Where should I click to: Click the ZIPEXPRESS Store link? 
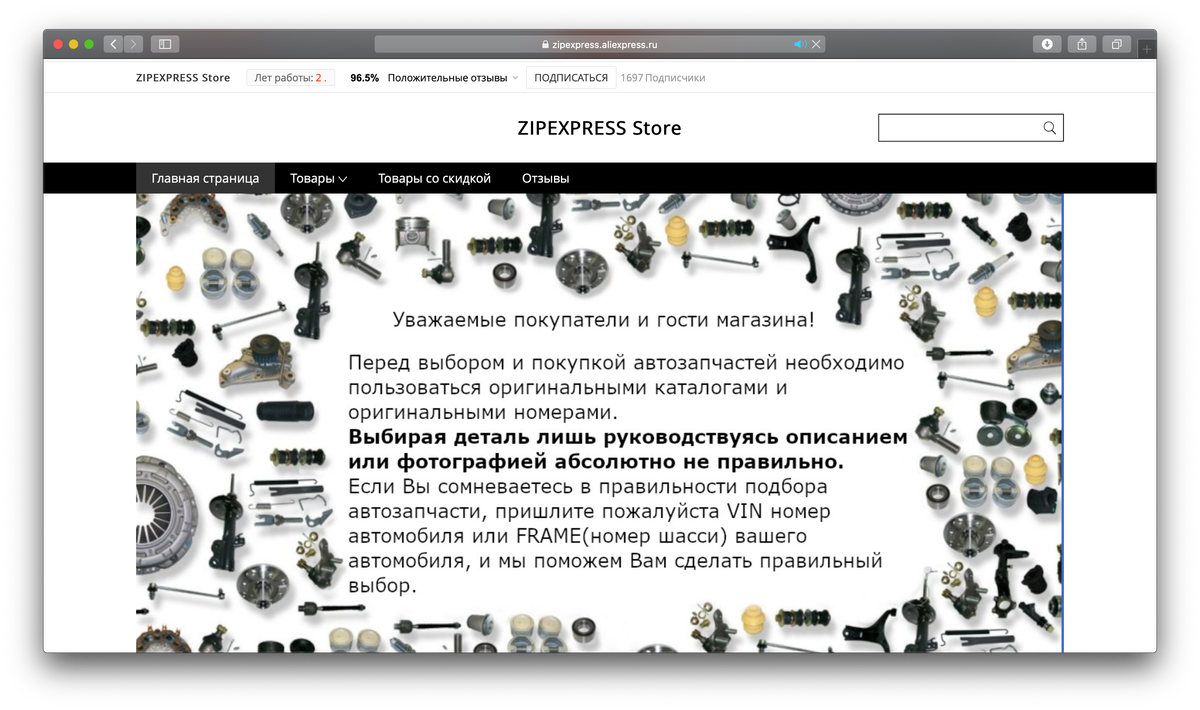click(x=184, y=77)
